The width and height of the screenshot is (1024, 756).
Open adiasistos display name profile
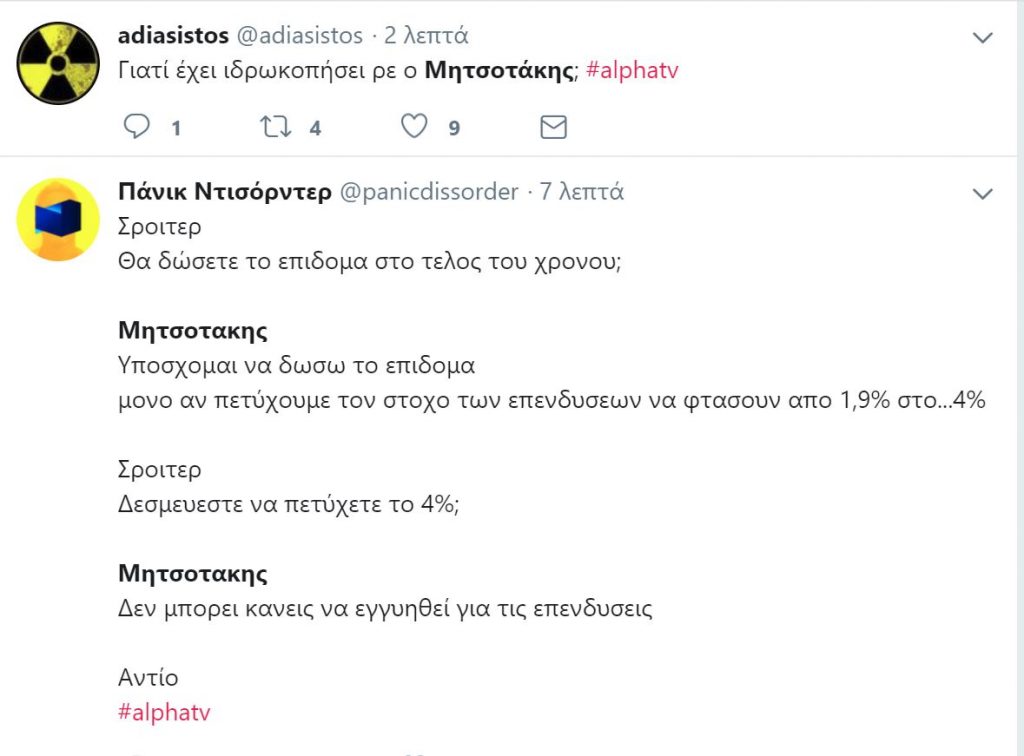pos(172,36)
